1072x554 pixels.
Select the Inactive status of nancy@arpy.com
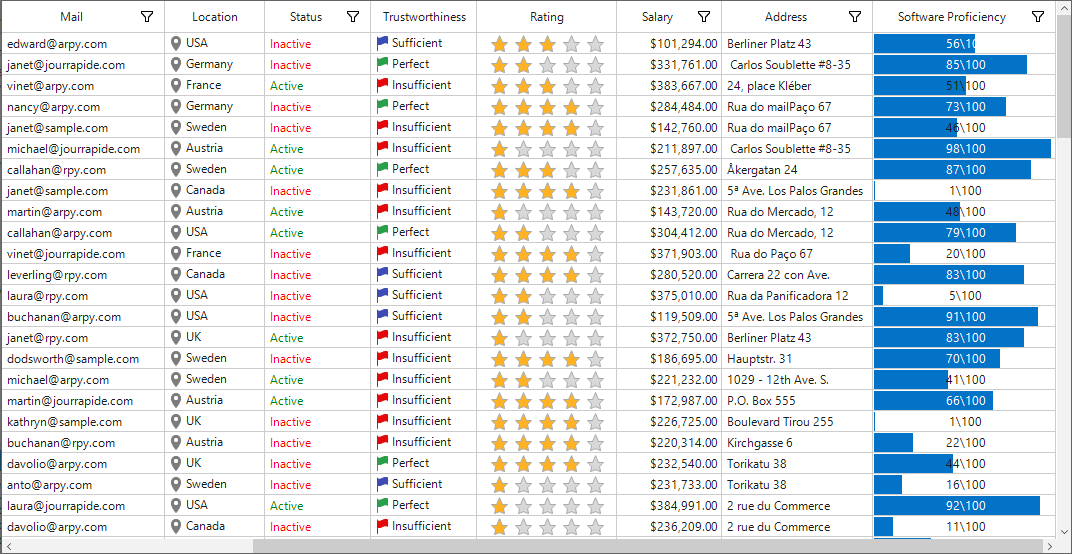[x=318, y=107]
